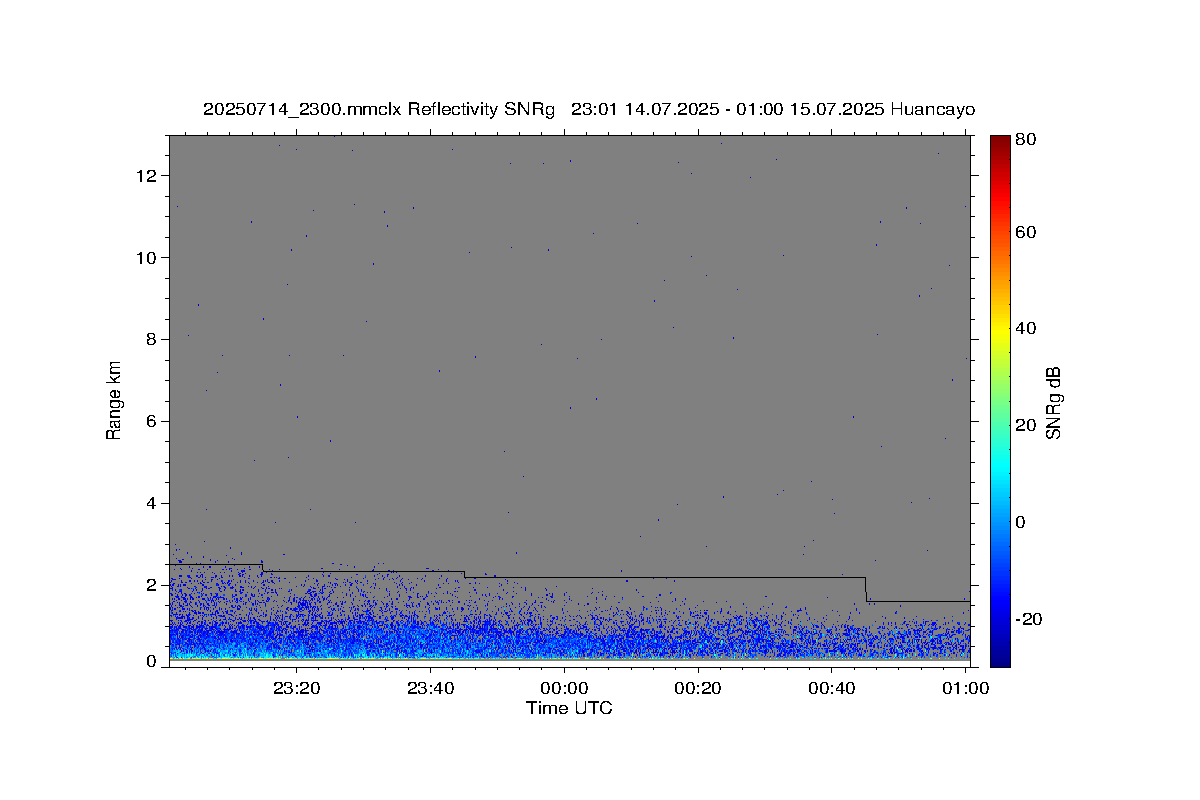Click the 00:20 time tick label

coord(698,688)
